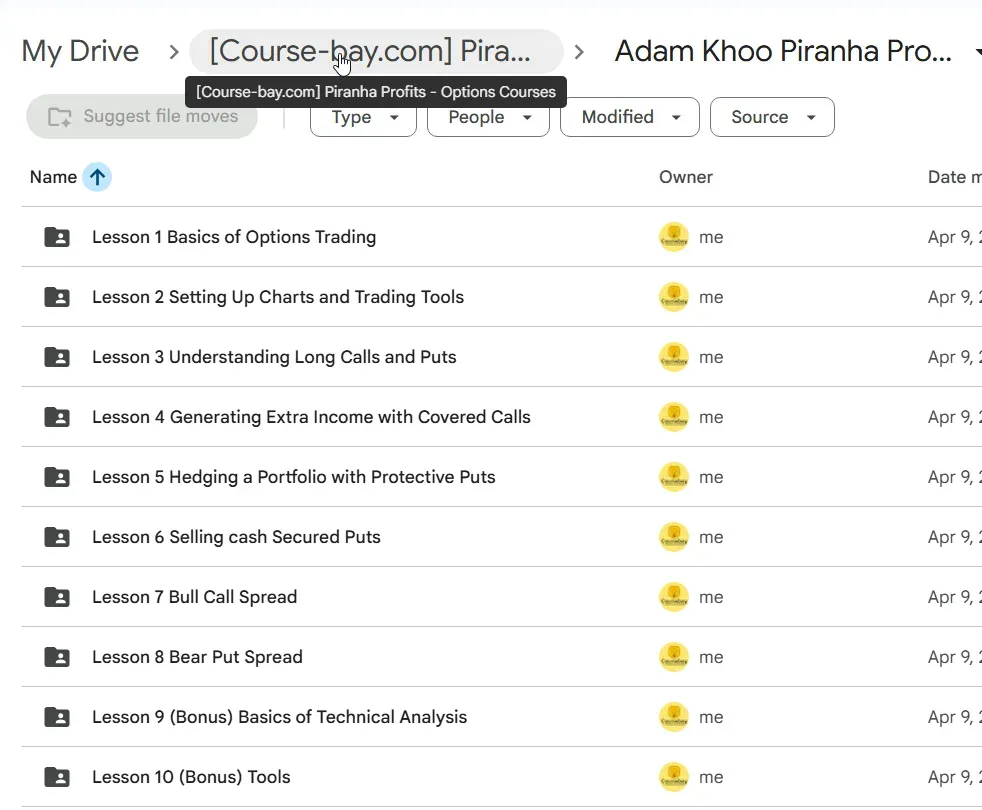Select the folder icon of Lesson 2 Setting Up Charts
982x810 pixels.
pos(57,297)
